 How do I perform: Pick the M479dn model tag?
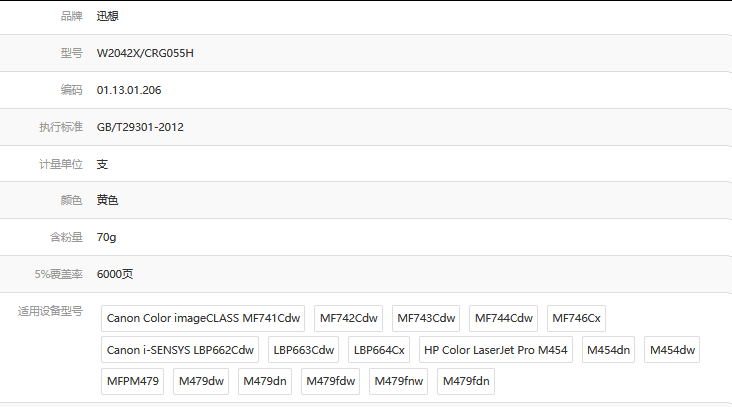[x=265, y=381]
